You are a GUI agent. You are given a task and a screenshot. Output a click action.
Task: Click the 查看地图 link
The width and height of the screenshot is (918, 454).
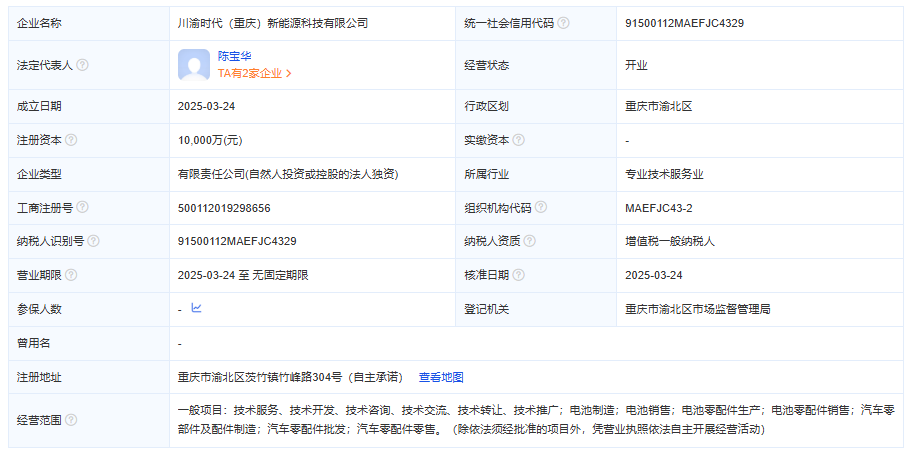click(x=441, y=377)
